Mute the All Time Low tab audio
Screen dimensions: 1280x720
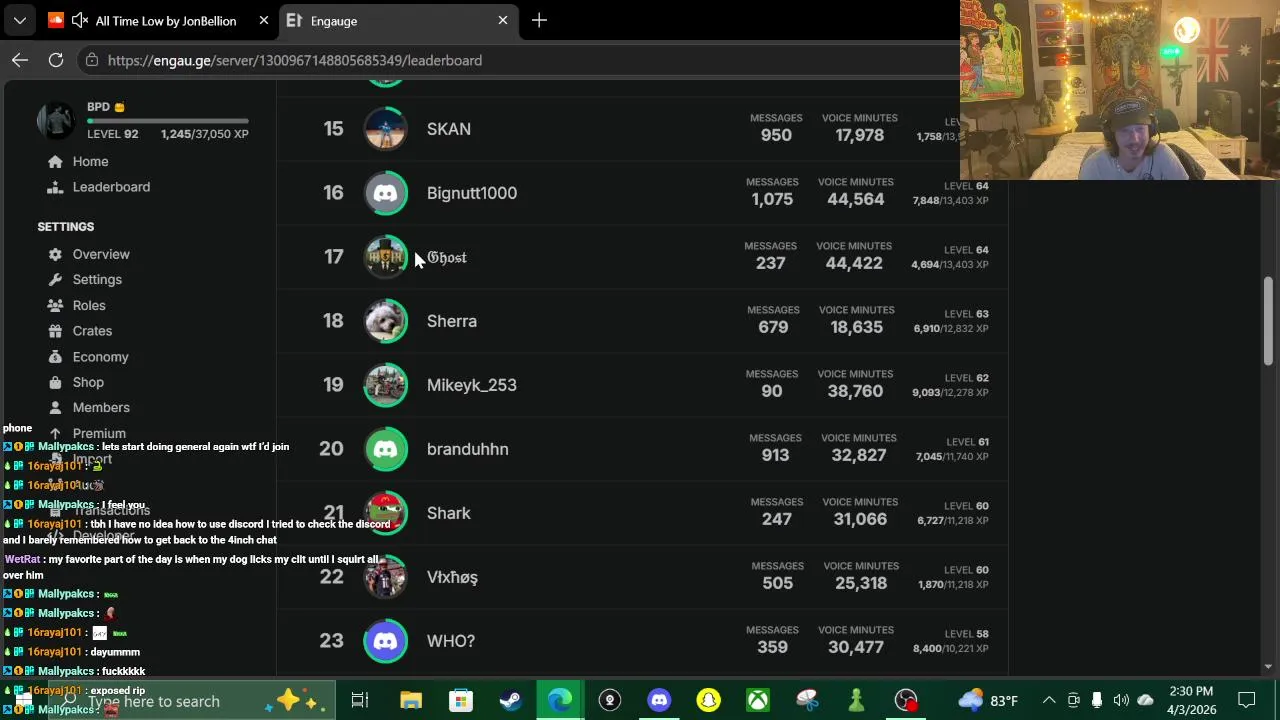[x=80, y=20]
